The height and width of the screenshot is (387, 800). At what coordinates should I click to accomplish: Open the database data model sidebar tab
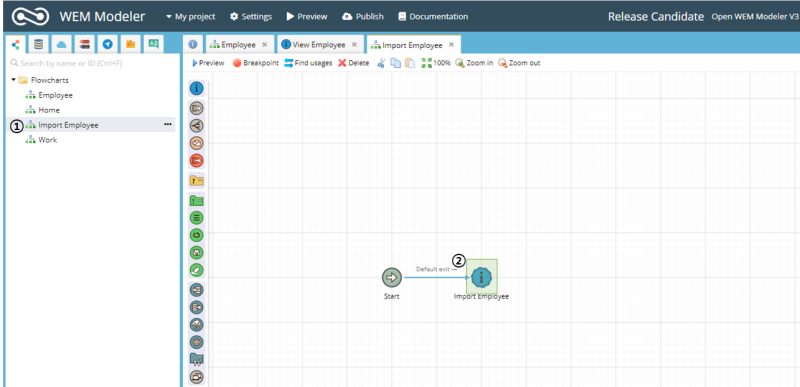tap(38, 44)
